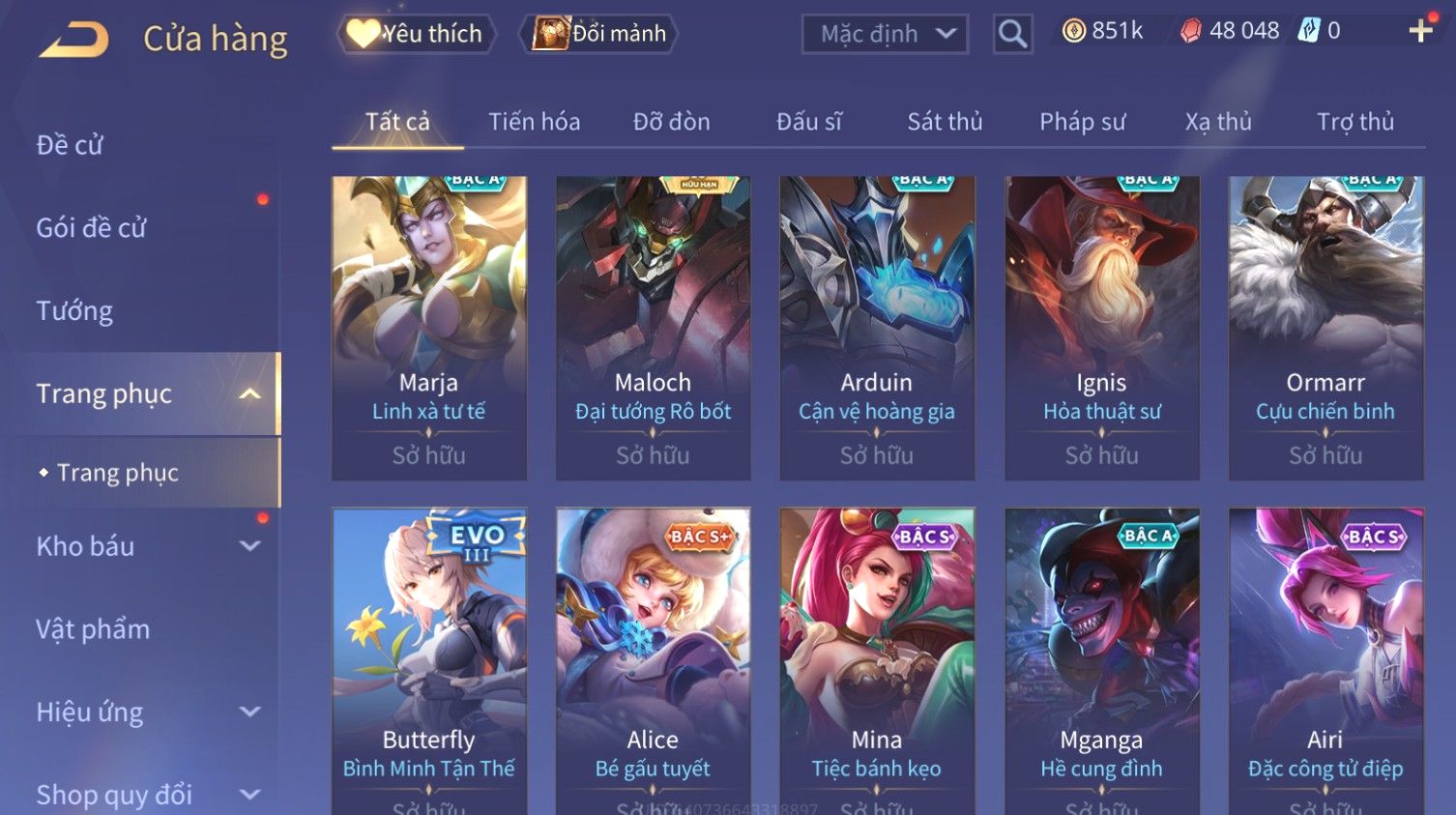Switch to the Tiến hóa tab

coord(534,122)
